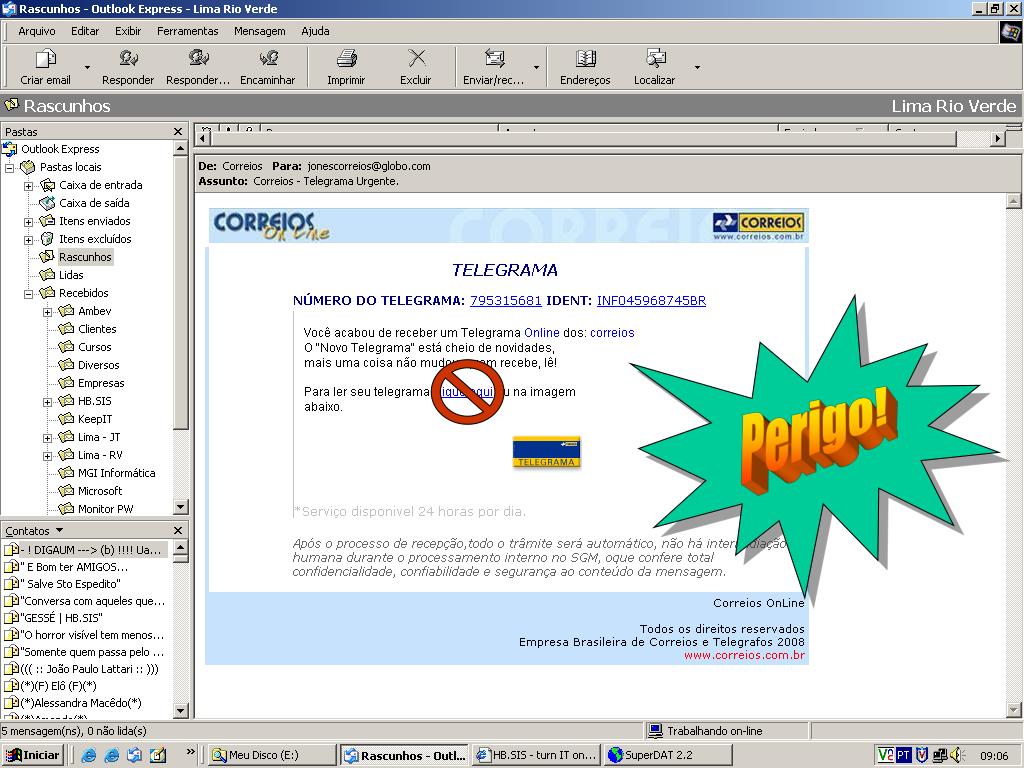Open the Arquivo menu
The width and height of the screenshot is (1024, 768).
[x=37, y=31]
